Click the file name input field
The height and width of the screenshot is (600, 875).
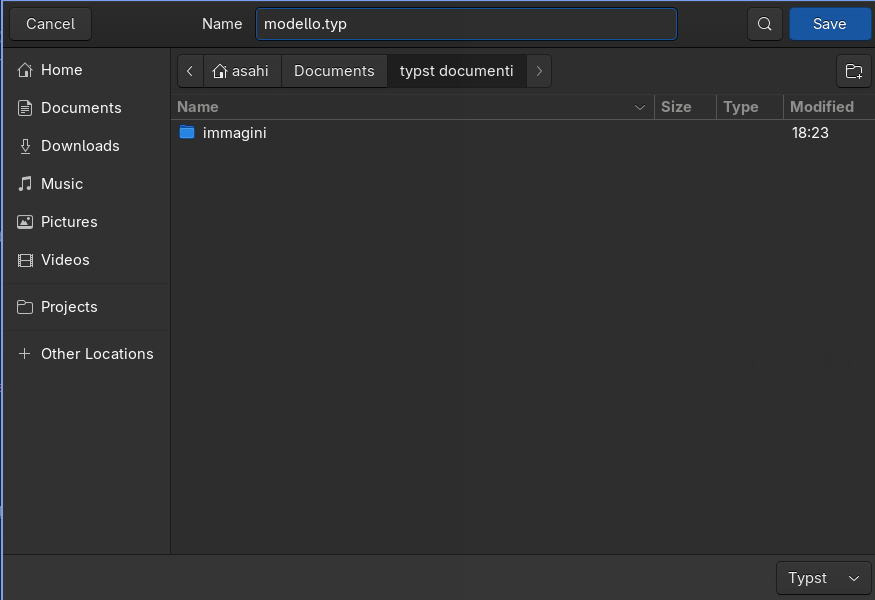coord(466,24)
